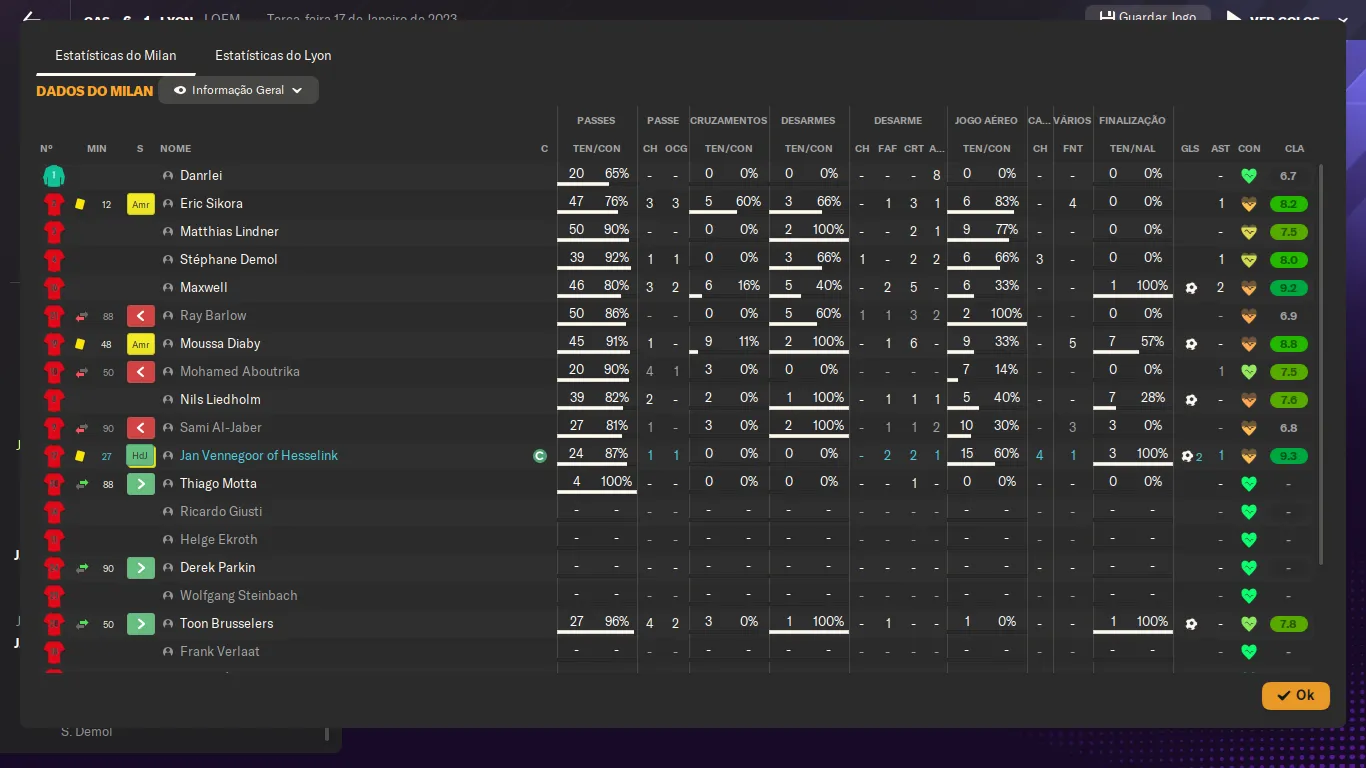The image size is (1366, 768).
Task: Open player Stéphane Demol's profile
Action: (229, 260)
